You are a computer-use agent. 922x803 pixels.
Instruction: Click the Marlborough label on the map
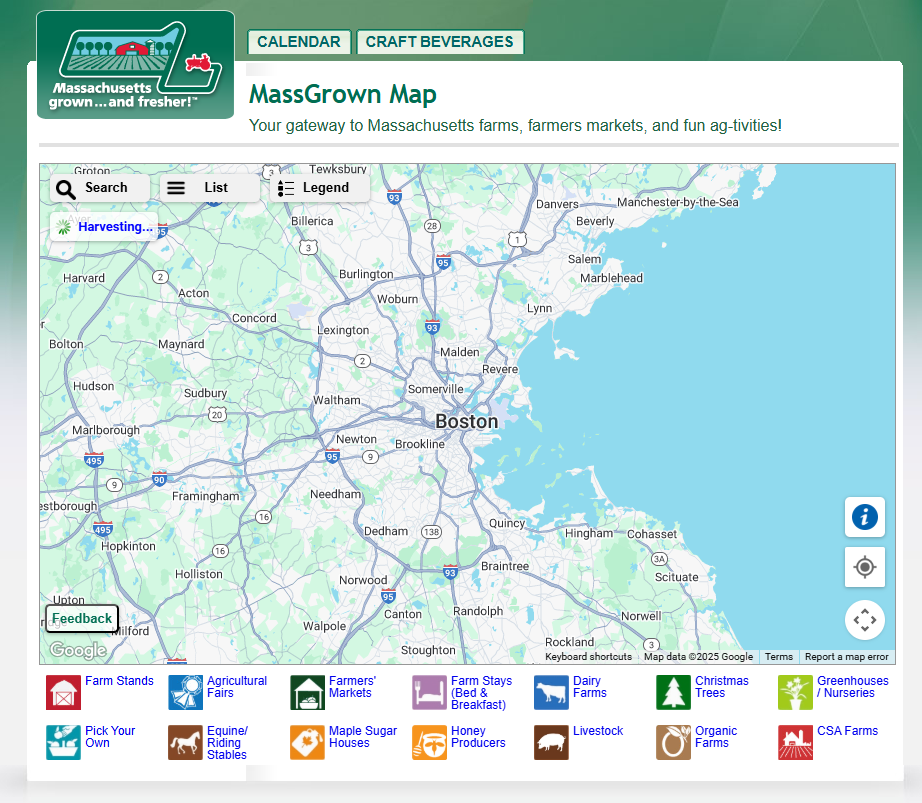coord(106,430)
